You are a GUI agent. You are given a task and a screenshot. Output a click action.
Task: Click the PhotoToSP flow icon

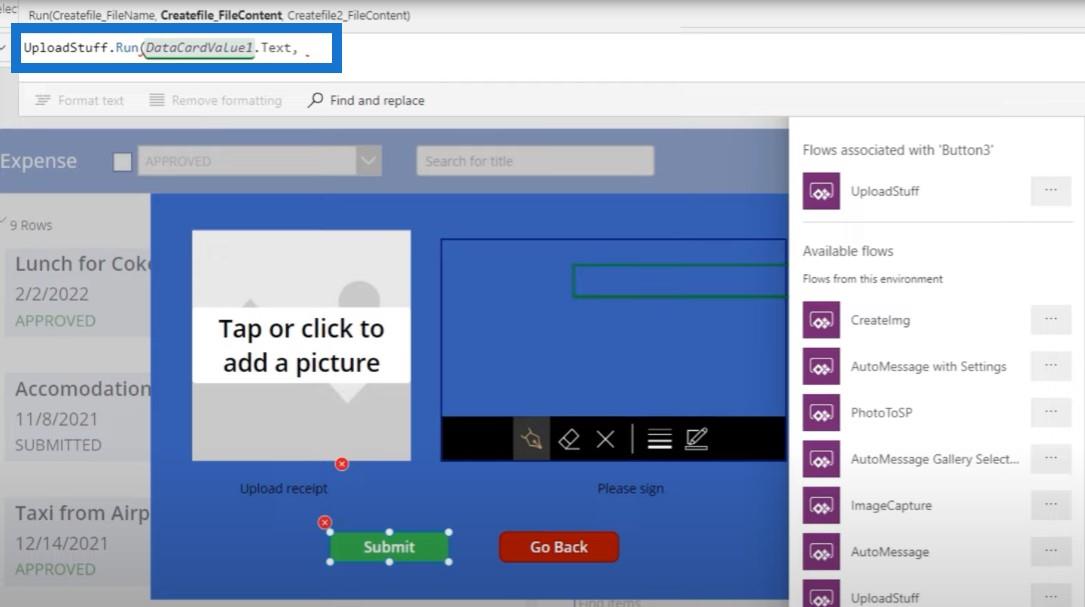tap(821, 413)
